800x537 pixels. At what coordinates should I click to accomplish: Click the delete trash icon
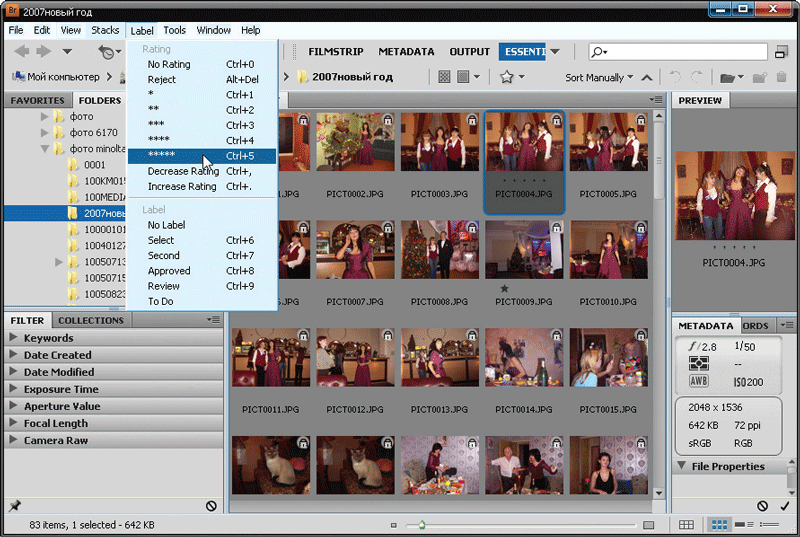[782, 77]
